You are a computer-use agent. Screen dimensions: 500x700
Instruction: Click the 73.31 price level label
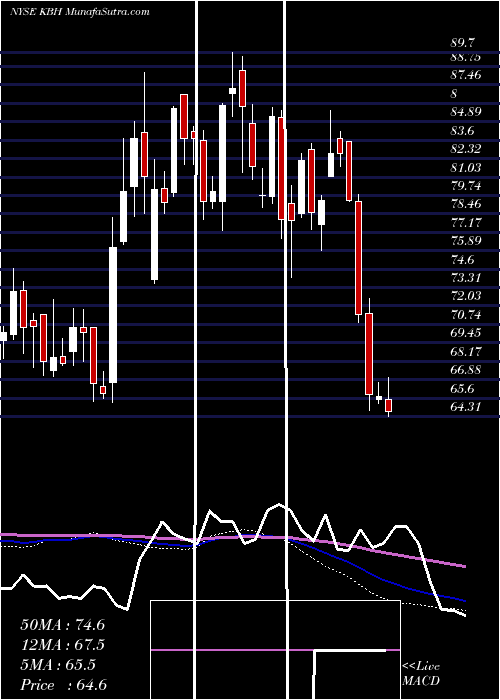pos(466,278)
